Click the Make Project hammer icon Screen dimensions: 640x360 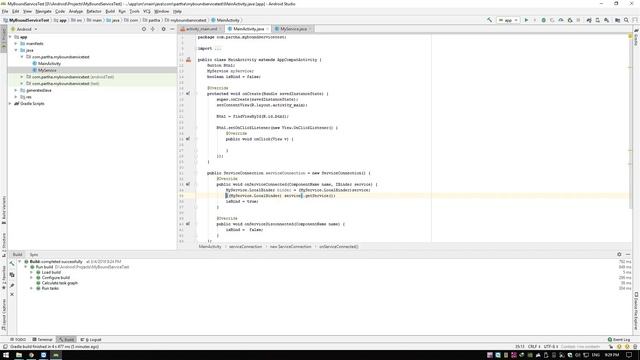pyautogui.click(x=489, y=20)
